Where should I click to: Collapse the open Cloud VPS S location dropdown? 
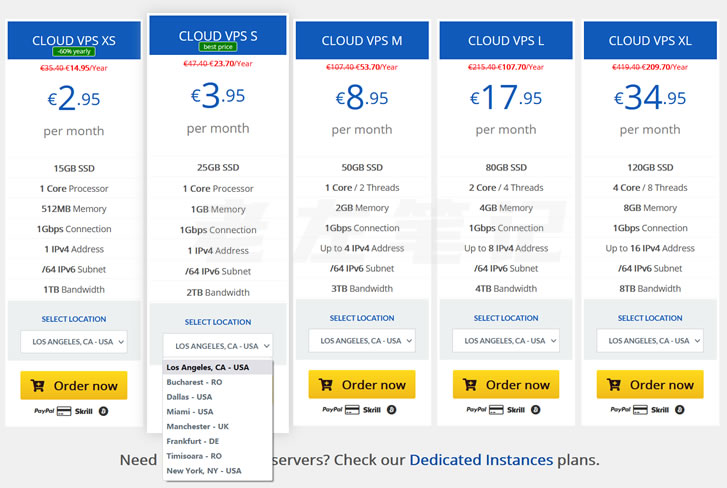[217, 346]
